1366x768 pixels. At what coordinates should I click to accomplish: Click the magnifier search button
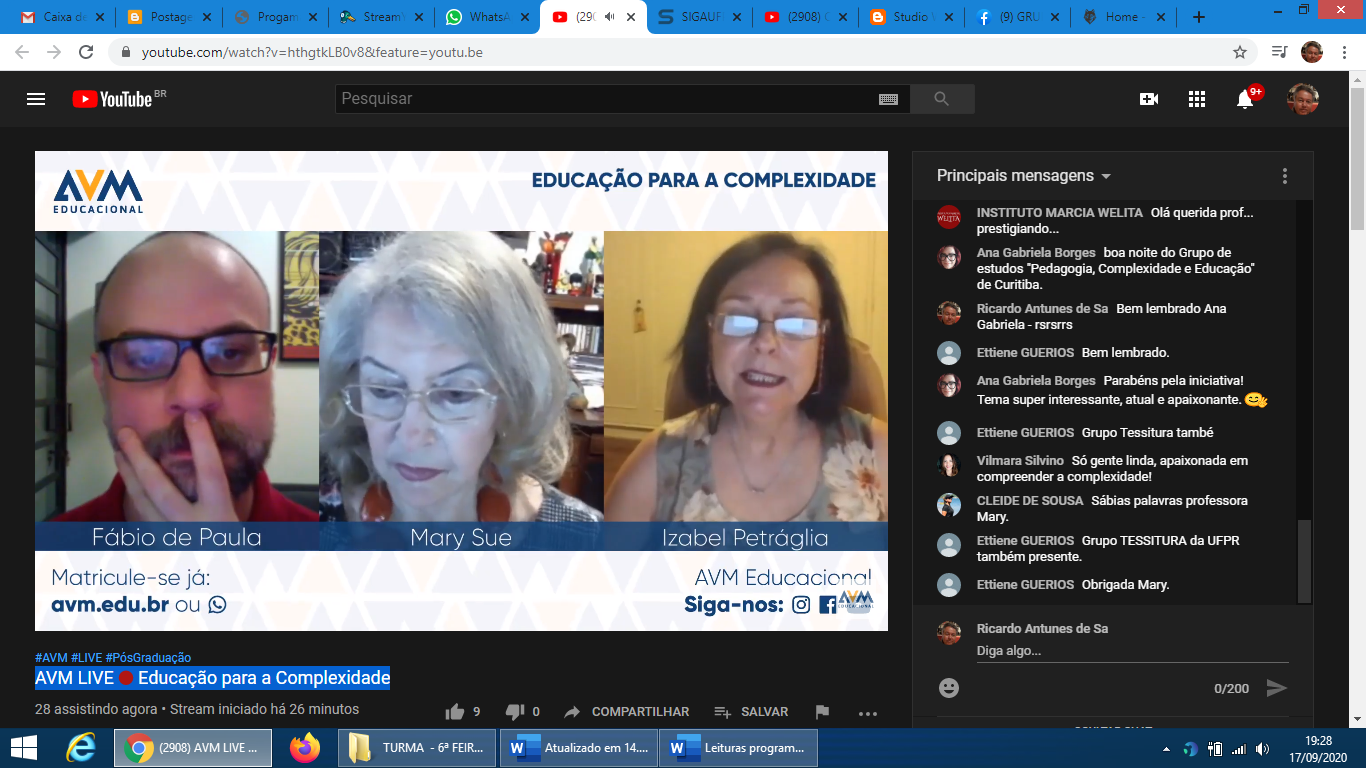coord(941,99)
